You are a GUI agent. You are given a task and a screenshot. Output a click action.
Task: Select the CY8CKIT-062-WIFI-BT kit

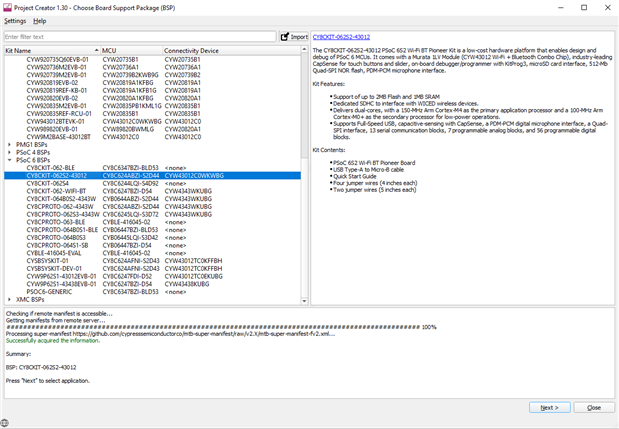point(152,191)
